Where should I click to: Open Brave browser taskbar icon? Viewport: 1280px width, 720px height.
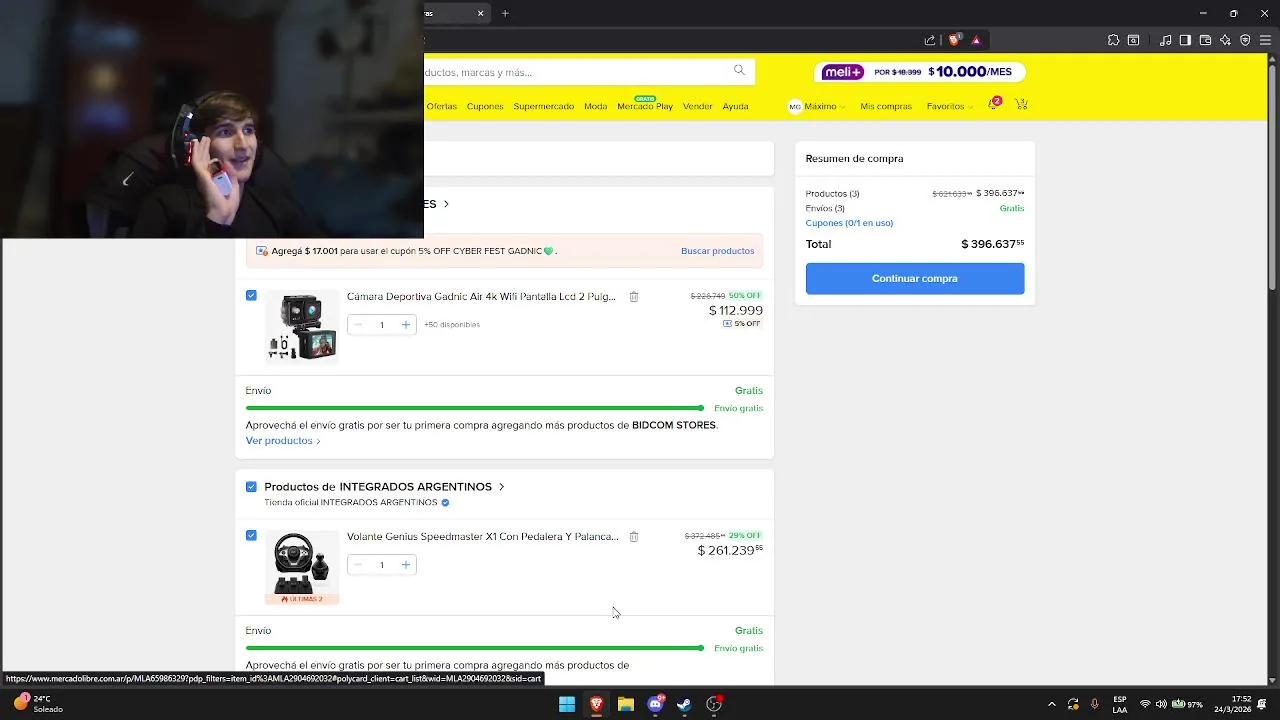(x=596, y=704)
